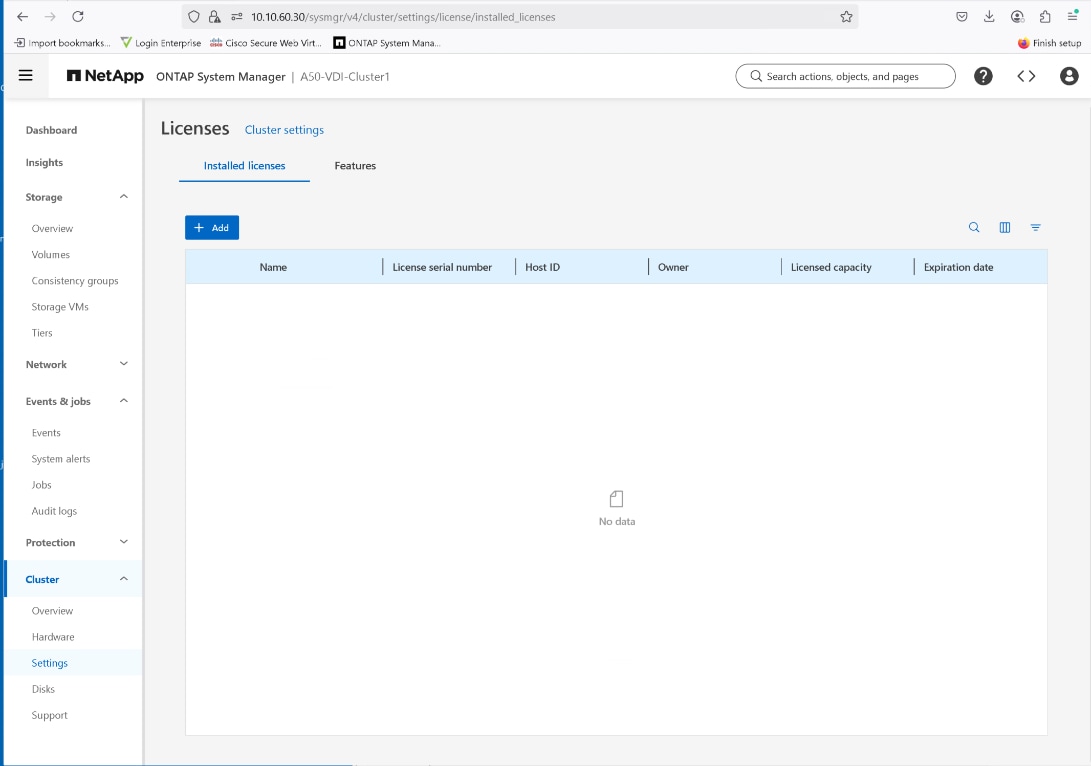
Task: Open Tiers in the sidebar
Action: click(42, 333)
